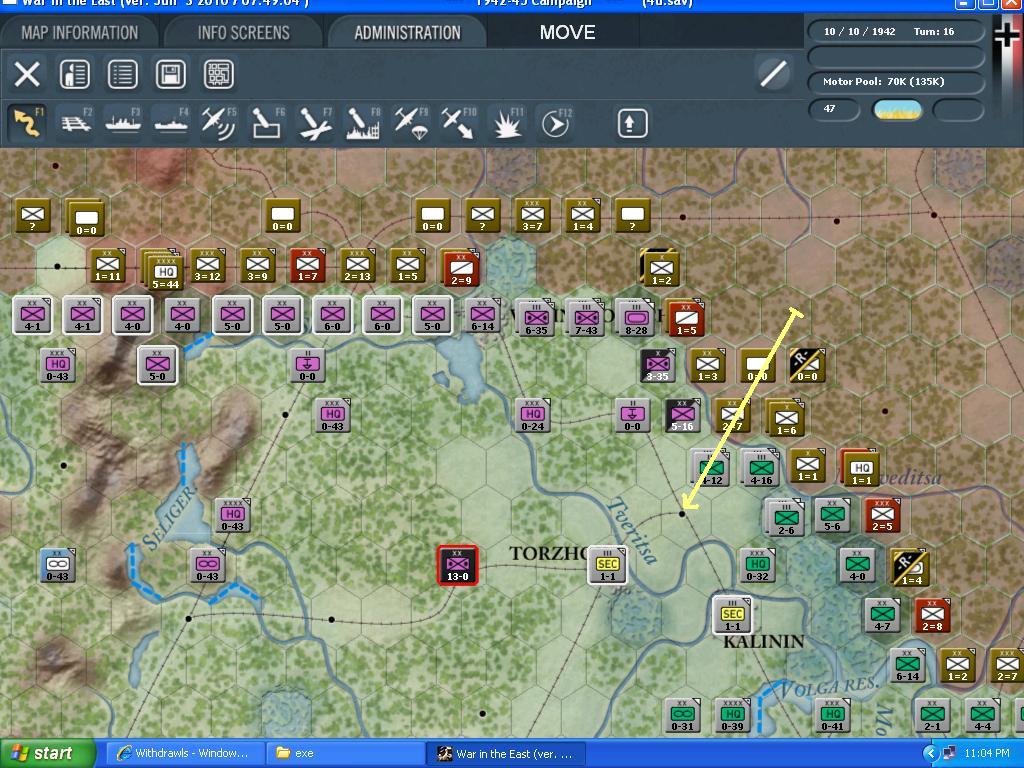The height and width of the screenshot is (768, 1024).
Task: Select the red Soviet unit labeled 2=8
Action: [x=933, y=615]
